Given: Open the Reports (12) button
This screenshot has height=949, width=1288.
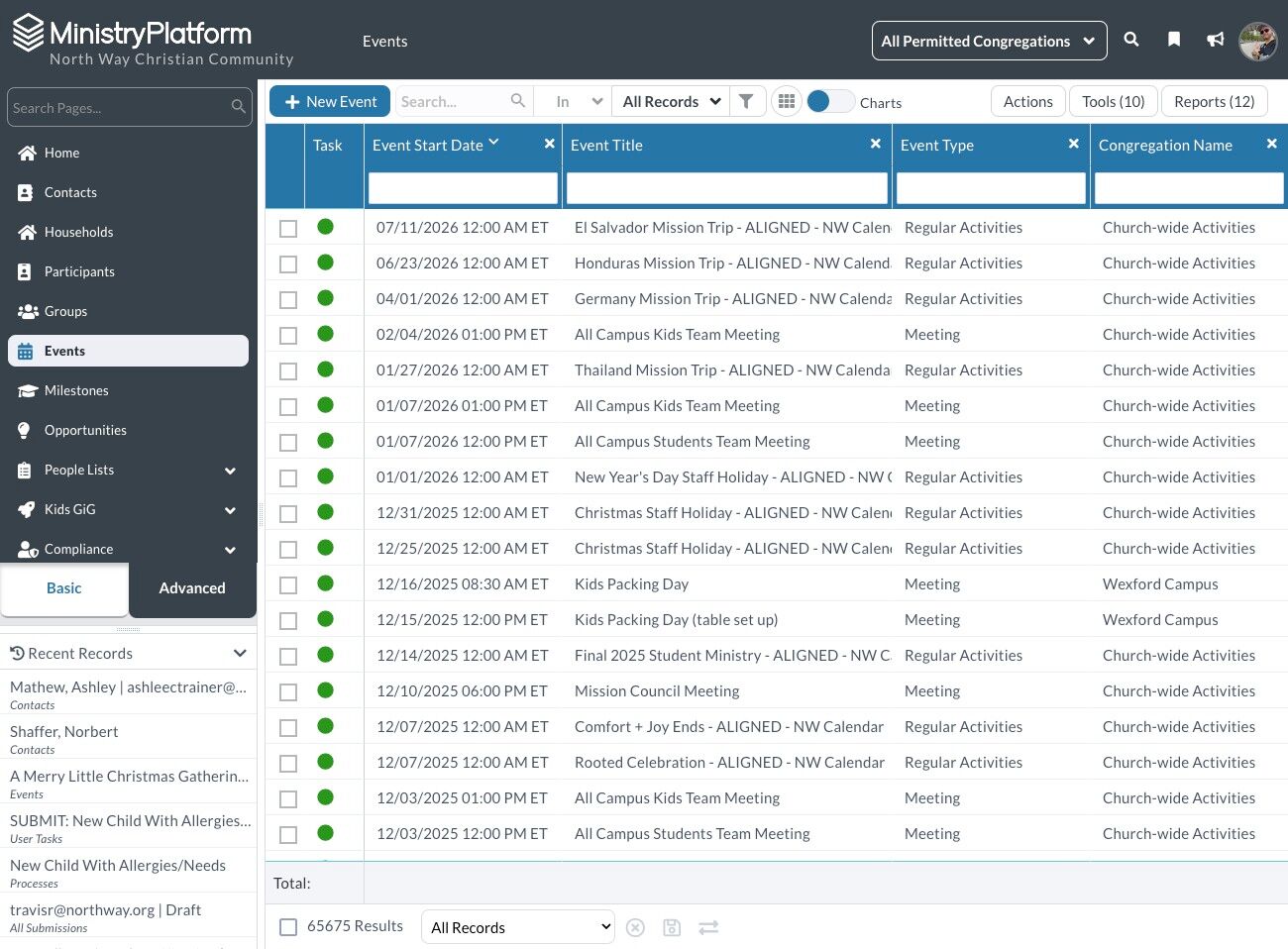Looking at the screenshot, I should (1214, 101).
